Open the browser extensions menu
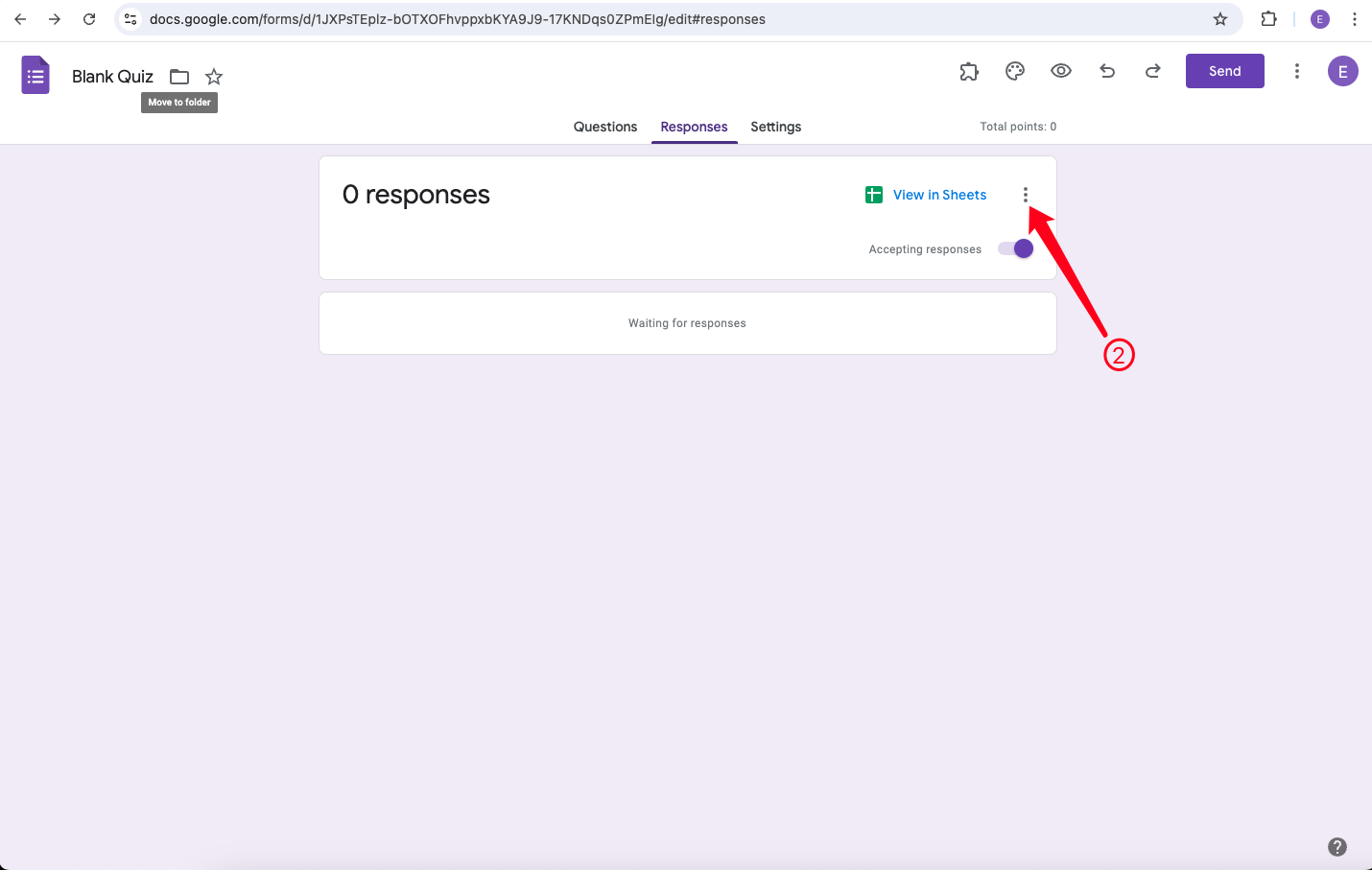Viewport: 1372px width, 870px height. [x=1268, y=19]
